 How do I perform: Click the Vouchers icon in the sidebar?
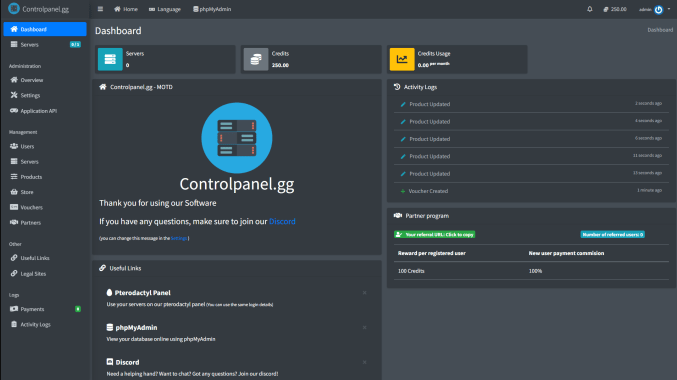pyautogui.click(x=14, y=207)
